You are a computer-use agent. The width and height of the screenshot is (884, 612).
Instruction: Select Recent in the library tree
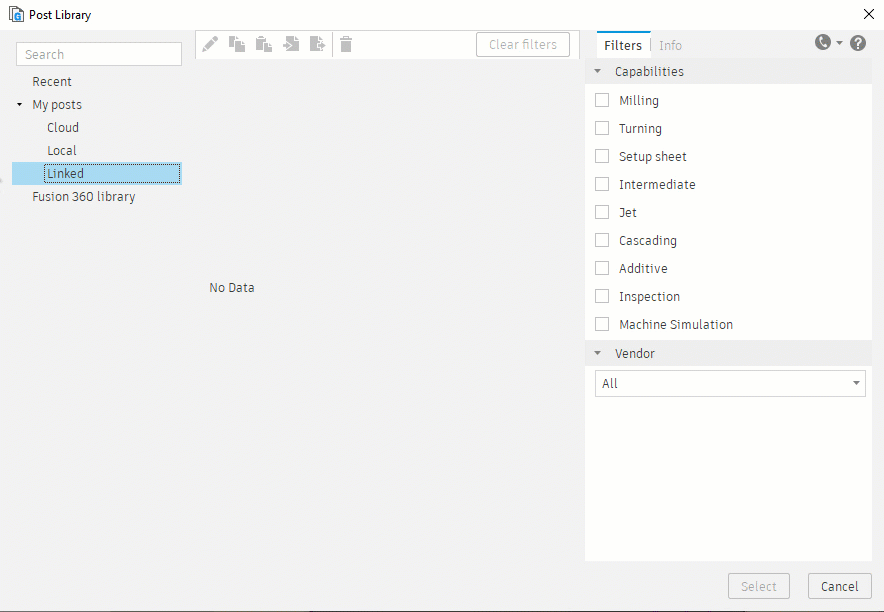tap(52, 82)
